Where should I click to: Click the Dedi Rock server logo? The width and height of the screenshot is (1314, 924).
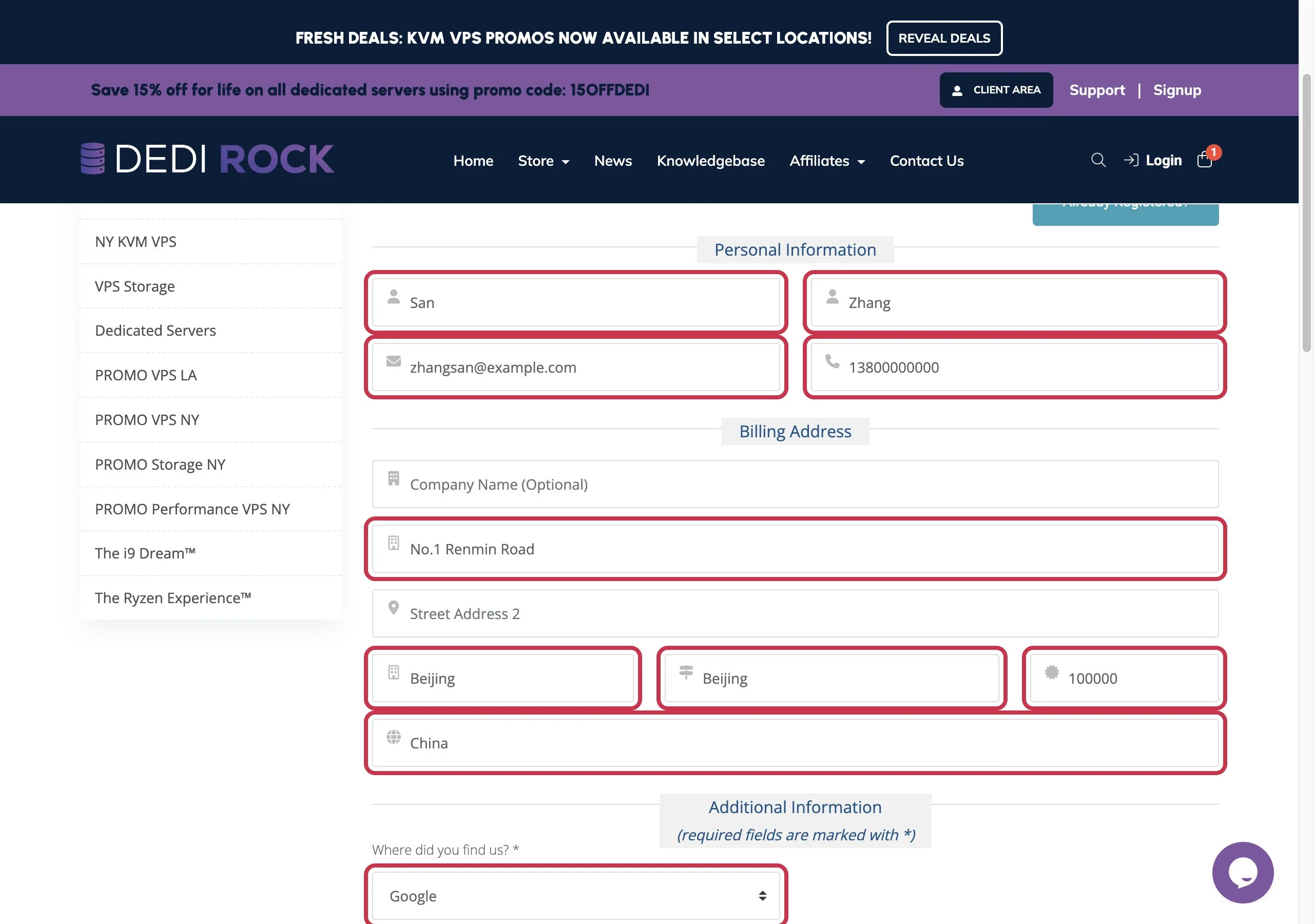coord(207,159)
